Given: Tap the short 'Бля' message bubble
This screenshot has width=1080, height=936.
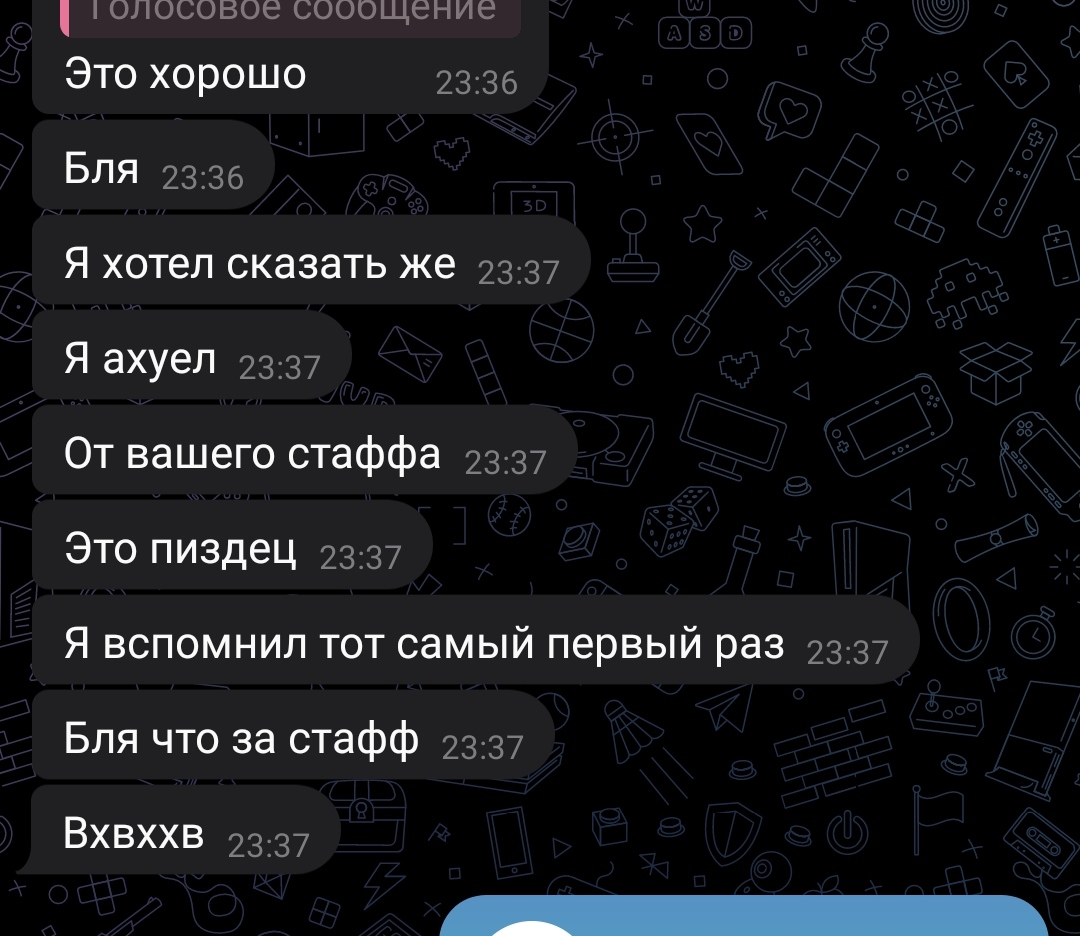Looking at the screenshot, I should point(153,166).
